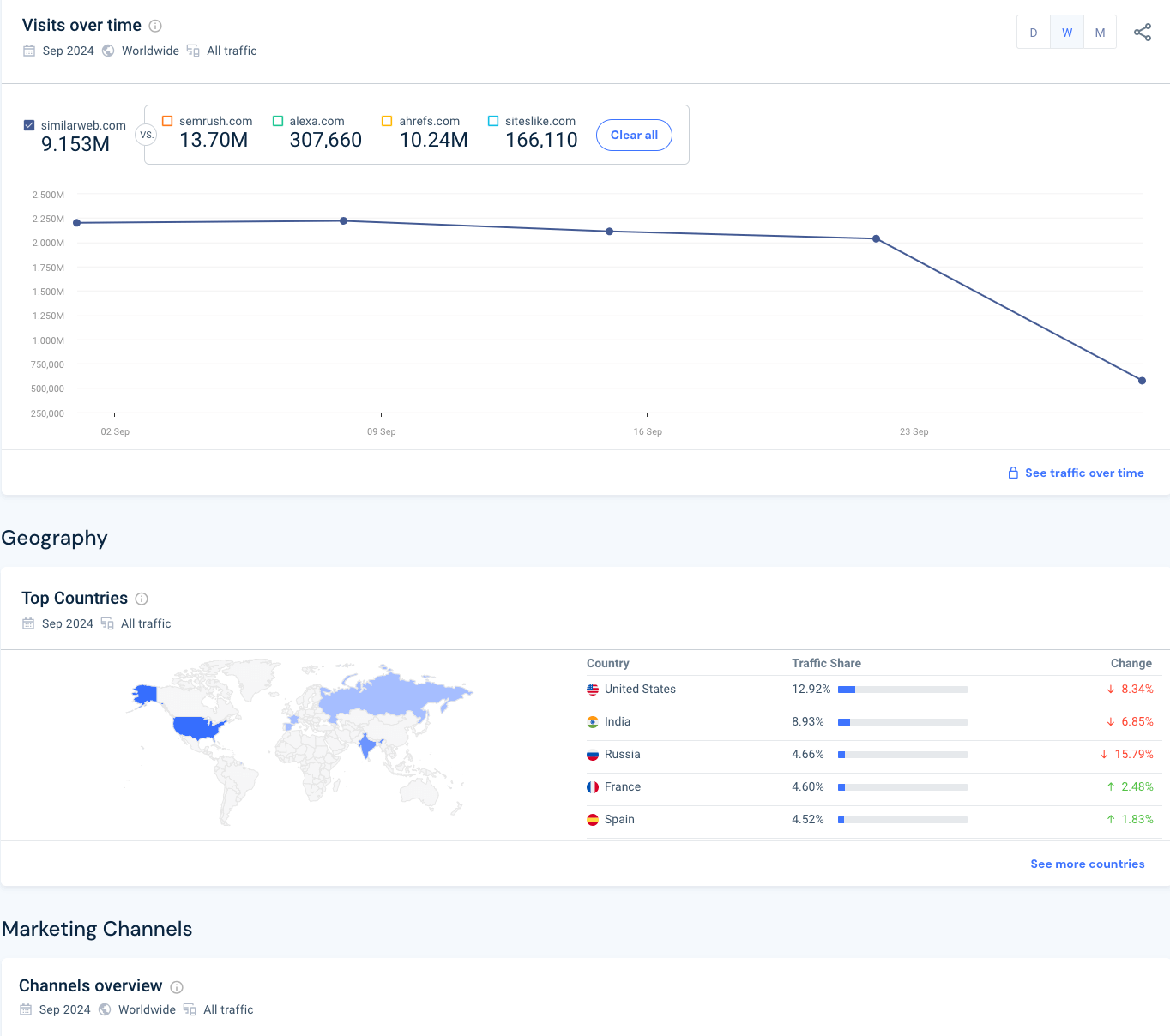Click the 23 Sep data point on chart
This screenshot has width=1170, height=1036.
click(x=876, y=239)
